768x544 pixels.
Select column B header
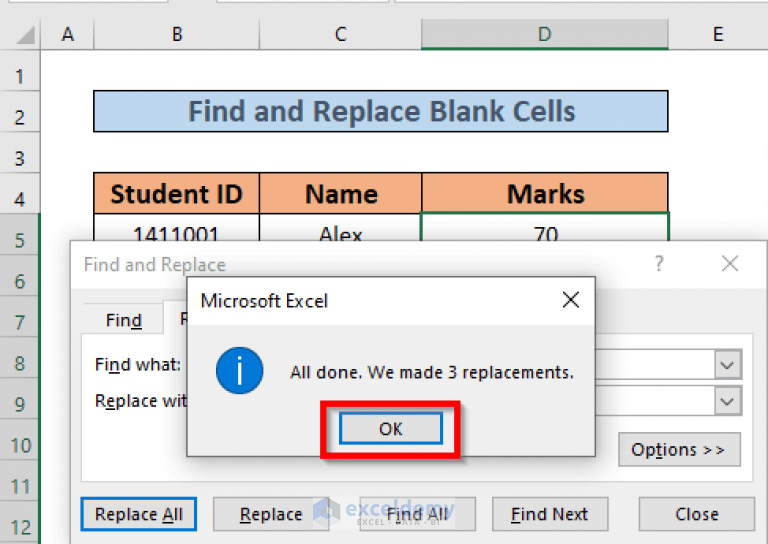pyautogui.click(x=177, y=34)
